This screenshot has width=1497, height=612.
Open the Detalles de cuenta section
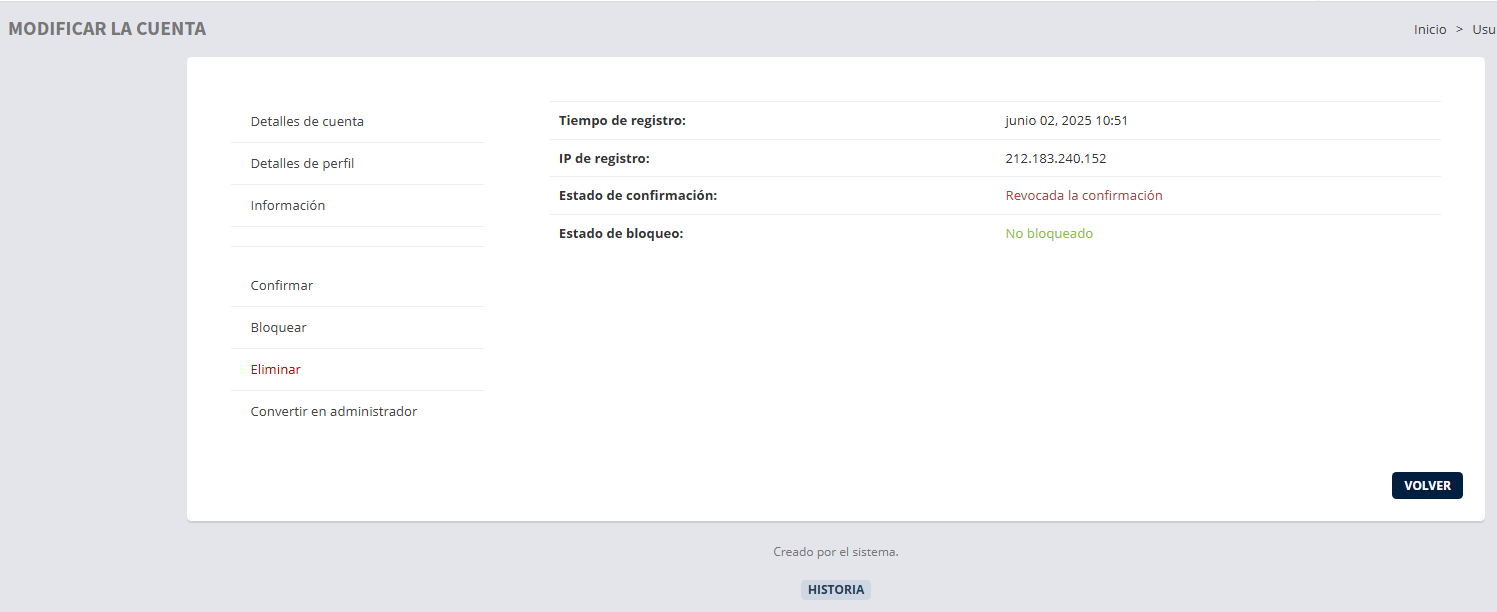pos(307,122)
